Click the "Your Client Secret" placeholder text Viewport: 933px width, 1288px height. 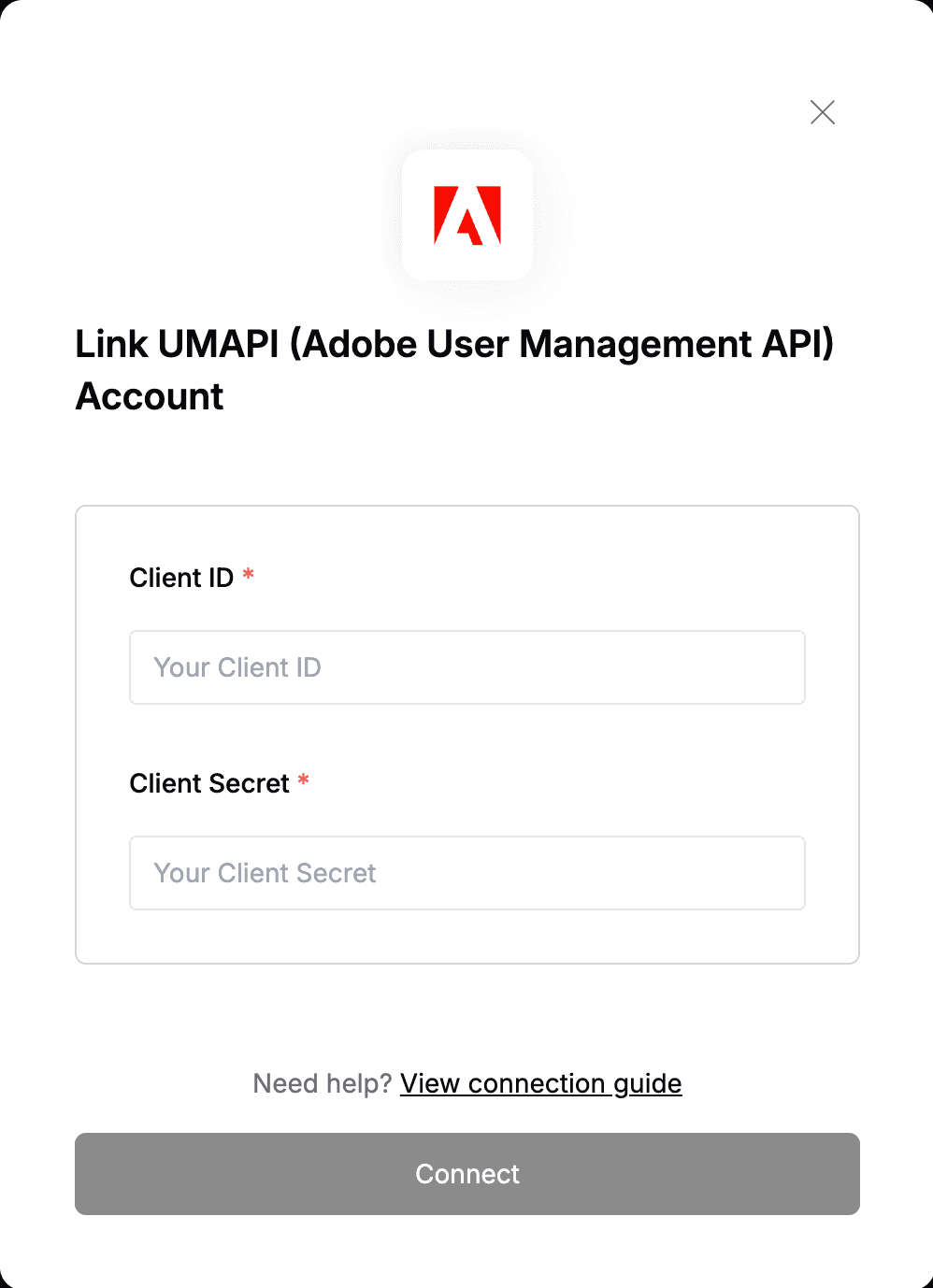[x=265, y=873]
